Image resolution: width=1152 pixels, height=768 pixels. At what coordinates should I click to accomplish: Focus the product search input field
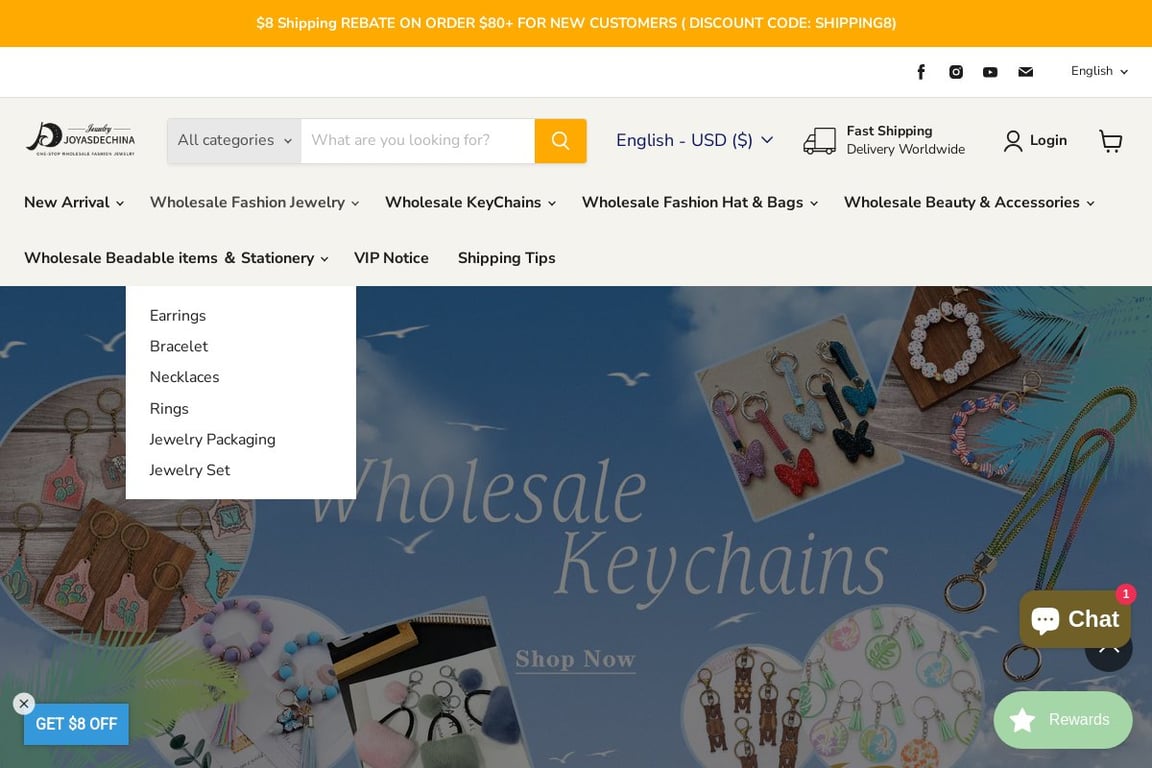(418, 140)
